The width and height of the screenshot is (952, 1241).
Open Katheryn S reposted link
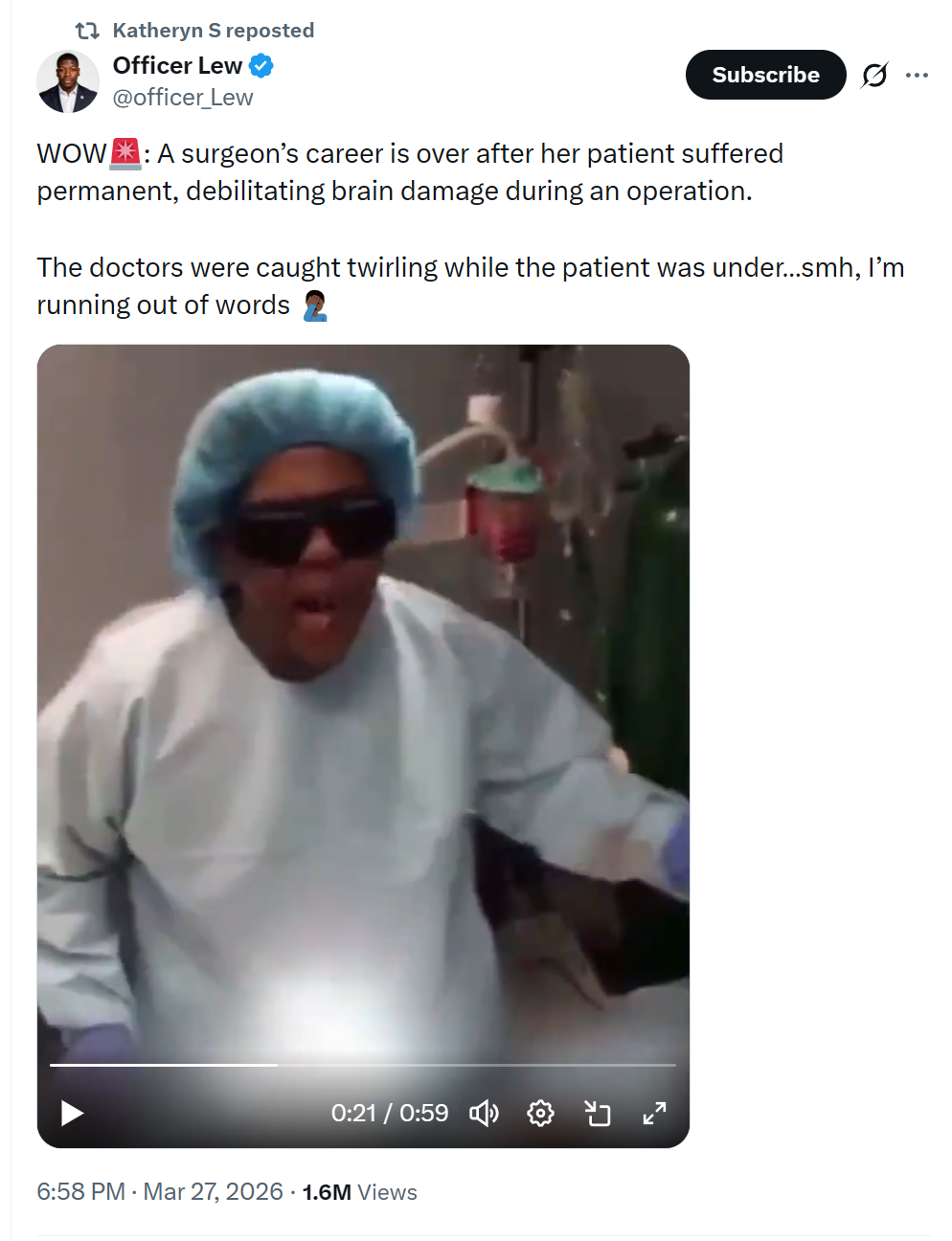(214, 31)
